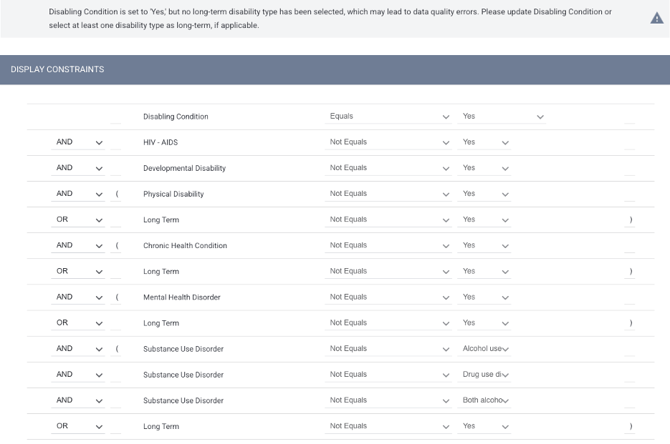Open the Not Equals dropdown for HIV - AIDS
This screenshot has width=670, height=444.
[389, 143]
